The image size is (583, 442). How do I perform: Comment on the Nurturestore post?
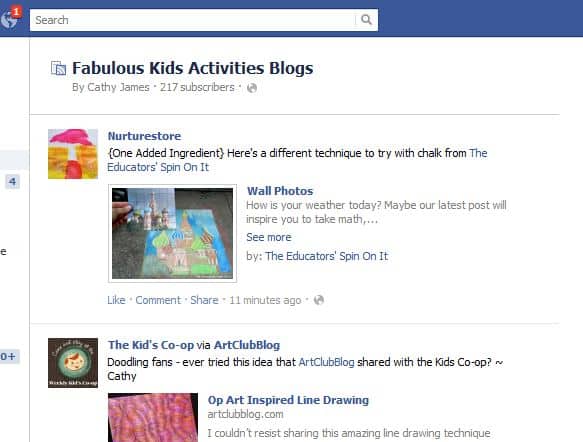click(x=158, y=300)
